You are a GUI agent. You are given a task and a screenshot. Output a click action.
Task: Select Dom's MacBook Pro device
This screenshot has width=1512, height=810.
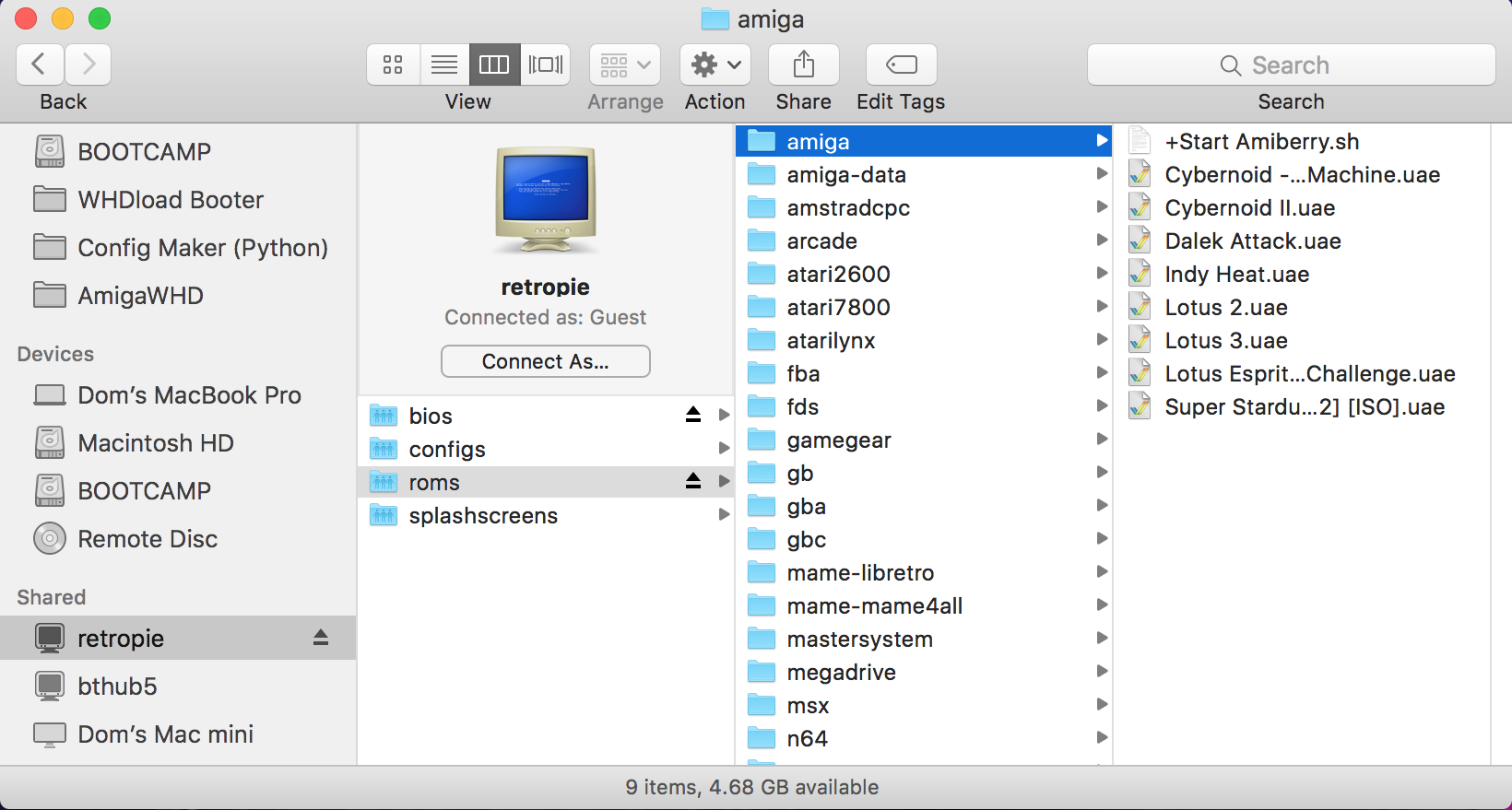coord(178,394)
